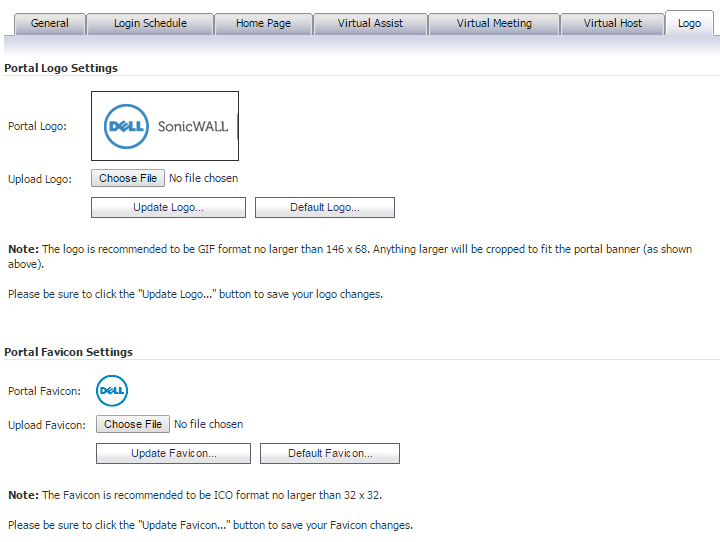Click the Portal Favicon: label
This screenshot has height=542, width=720.
[x=44, y=391]
